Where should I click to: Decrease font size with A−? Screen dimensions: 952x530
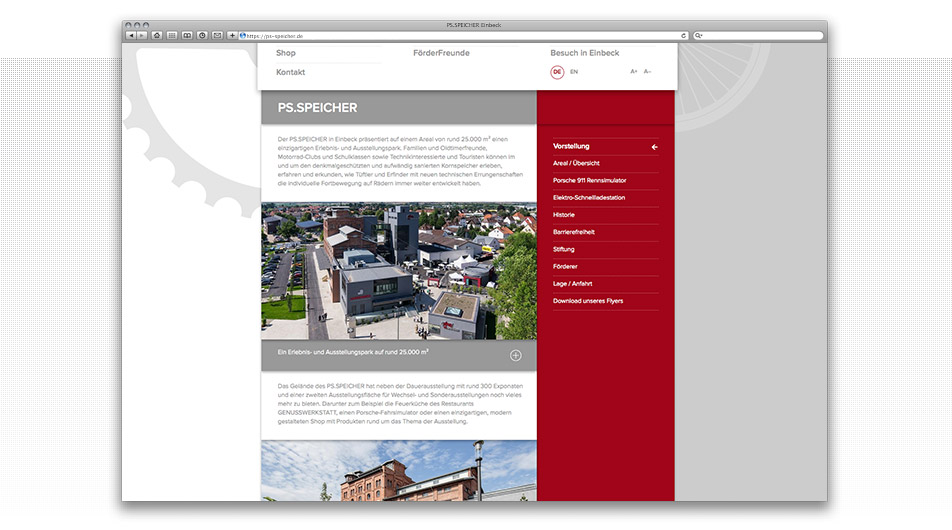tap(648, 72)
